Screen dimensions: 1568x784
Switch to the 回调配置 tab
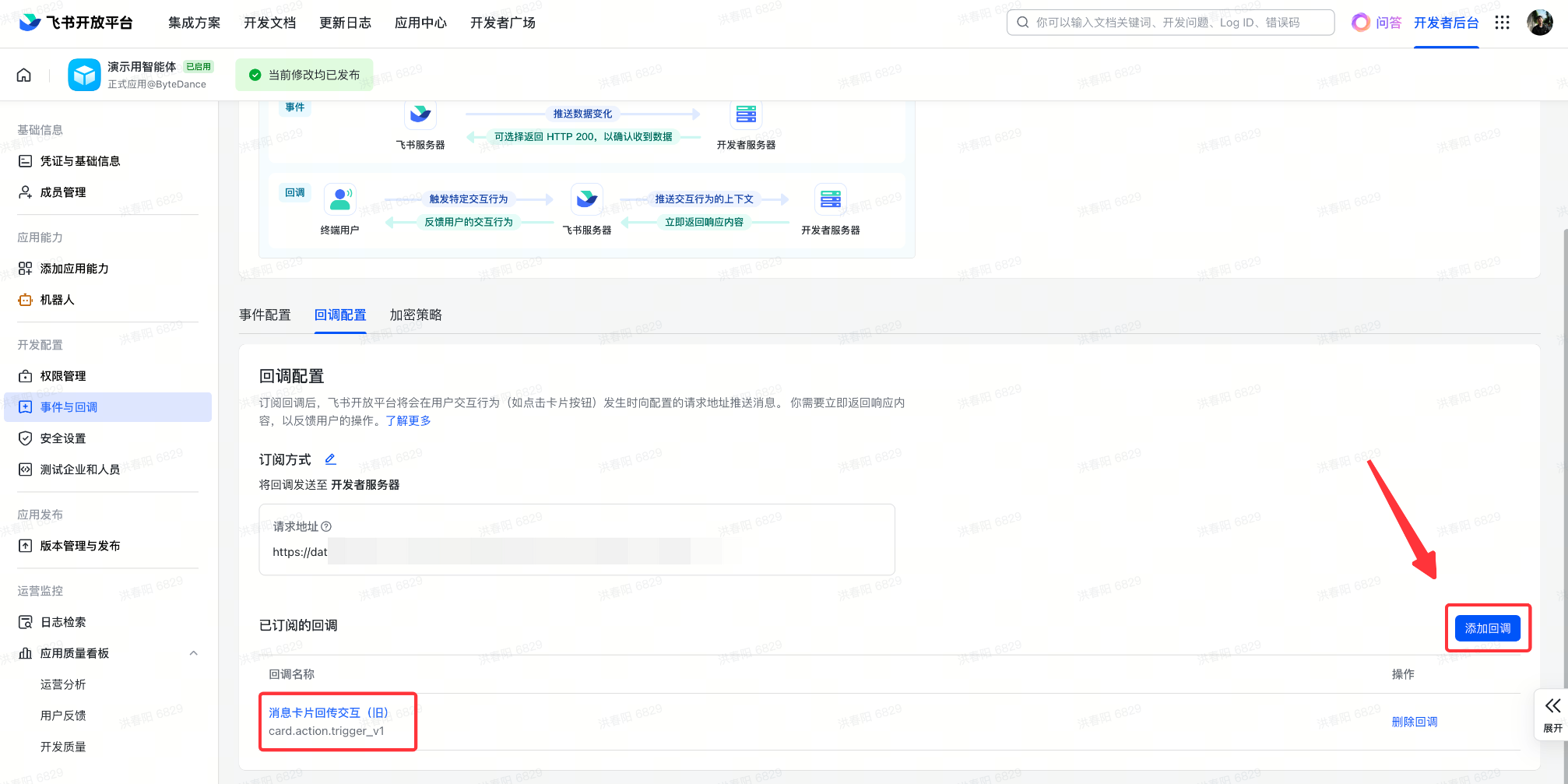(340, 315)
